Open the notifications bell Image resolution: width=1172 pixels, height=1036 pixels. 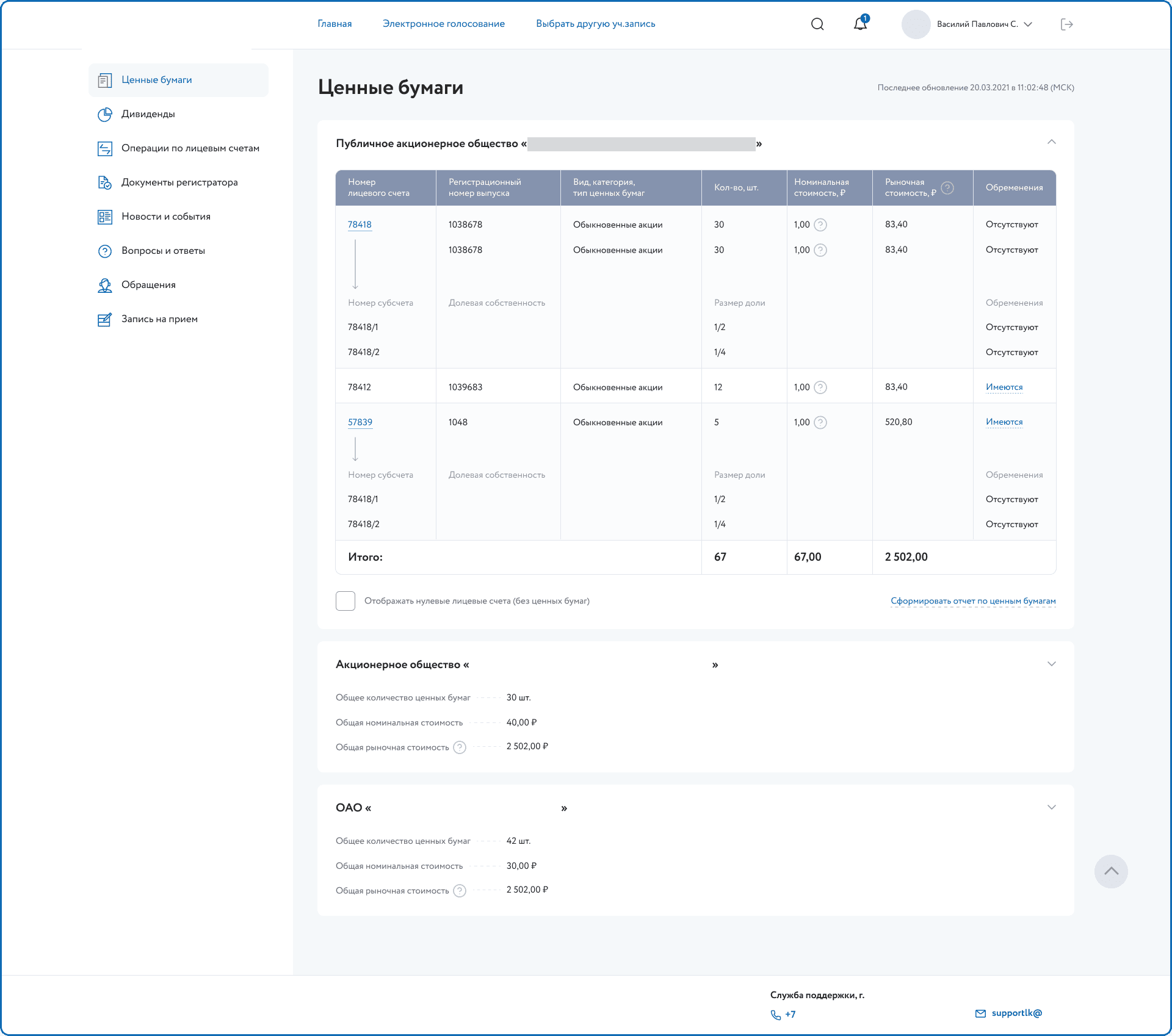[861, 23]
